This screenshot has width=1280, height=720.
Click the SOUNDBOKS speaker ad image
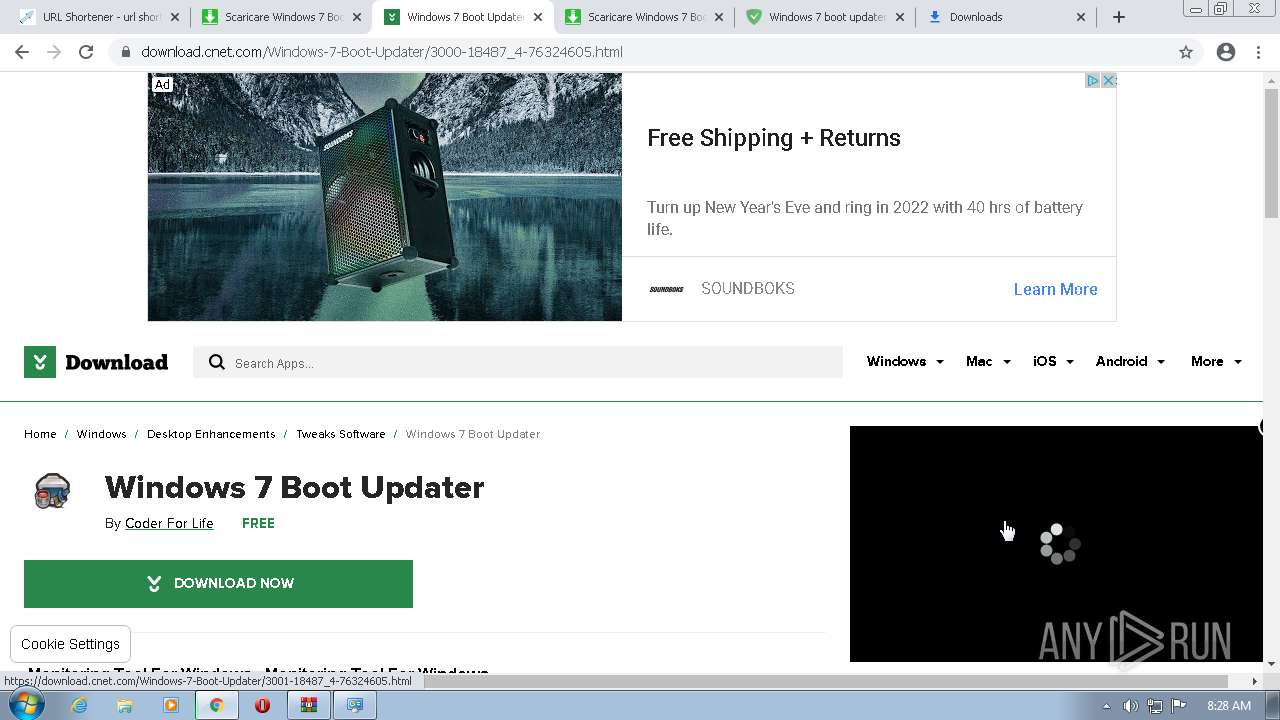(x=385, y=197)
